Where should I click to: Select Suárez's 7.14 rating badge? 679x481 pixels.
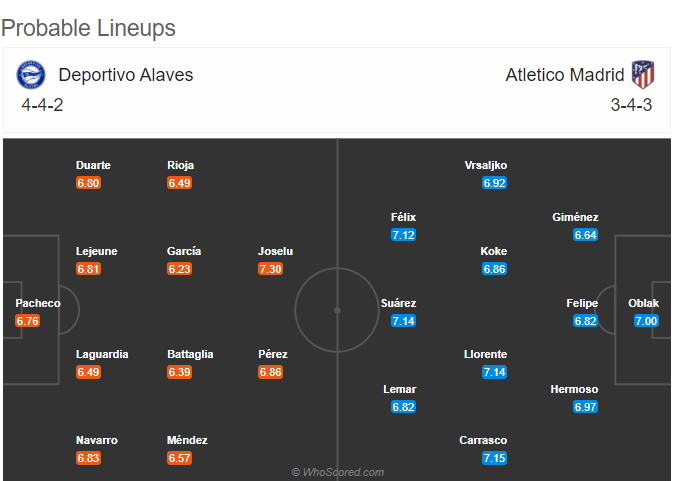(x=403, y=321)
